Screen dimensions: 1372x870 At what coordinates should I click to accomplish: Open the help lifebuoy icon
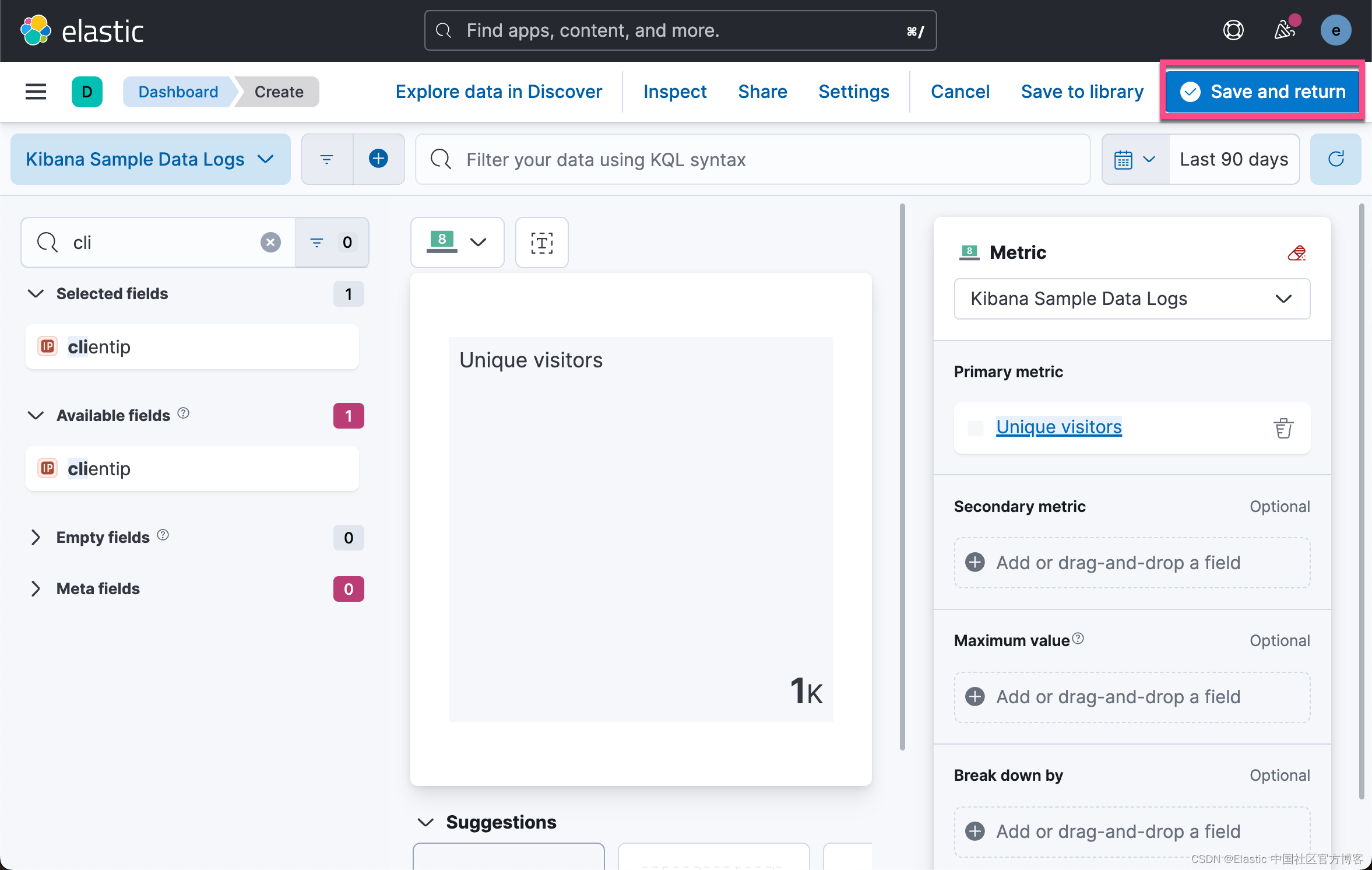point(1233,30)
